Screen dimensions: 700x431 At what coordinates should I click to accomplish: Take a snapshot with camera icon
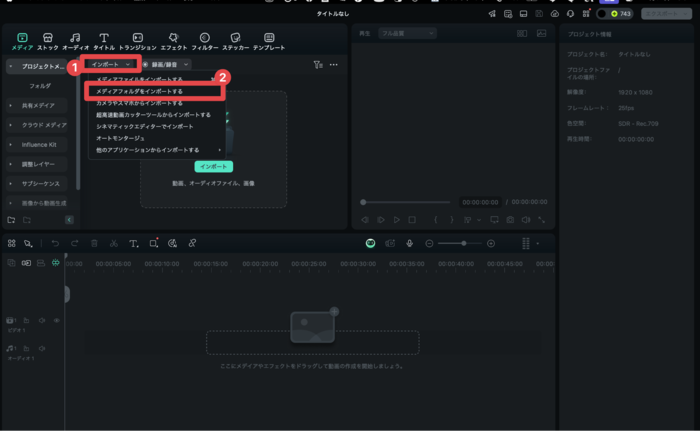click(510, 219)
